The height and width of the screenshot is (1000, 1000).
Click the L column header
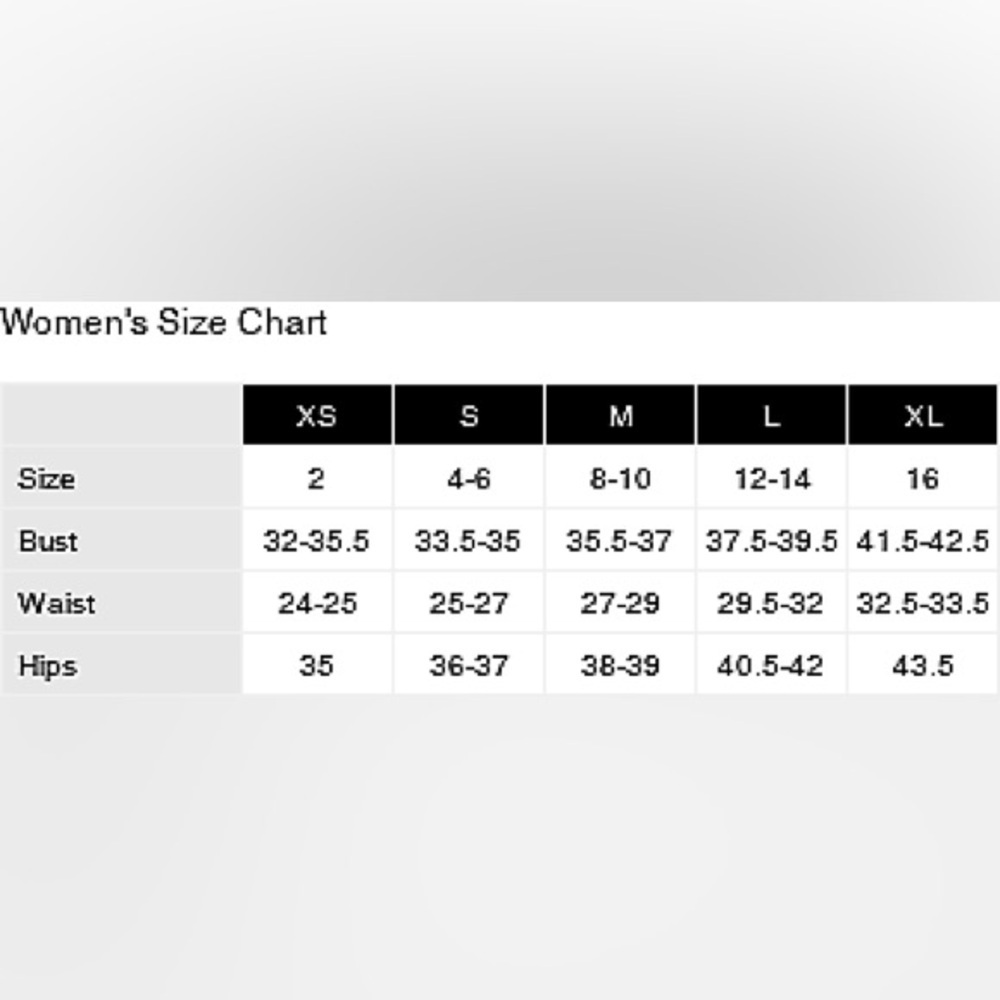tap(771, 415)
